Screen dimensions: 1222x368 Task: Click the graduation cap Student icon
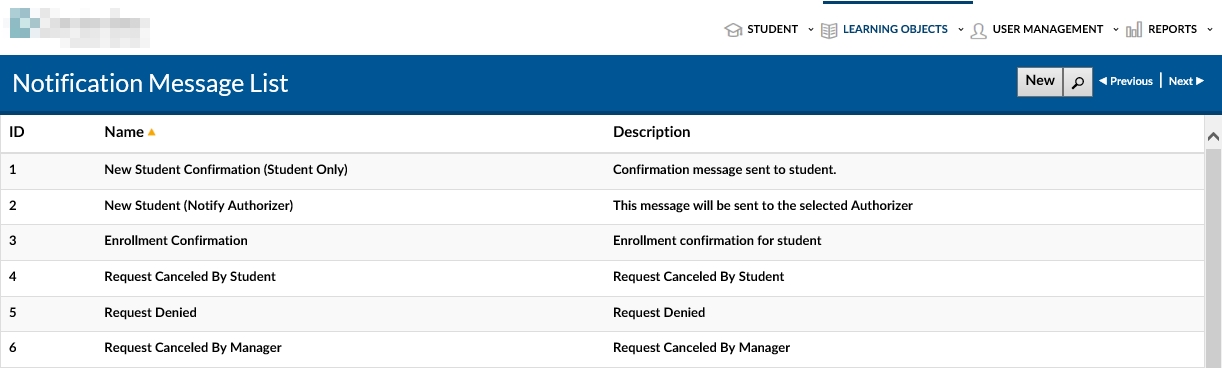(733, 30)
